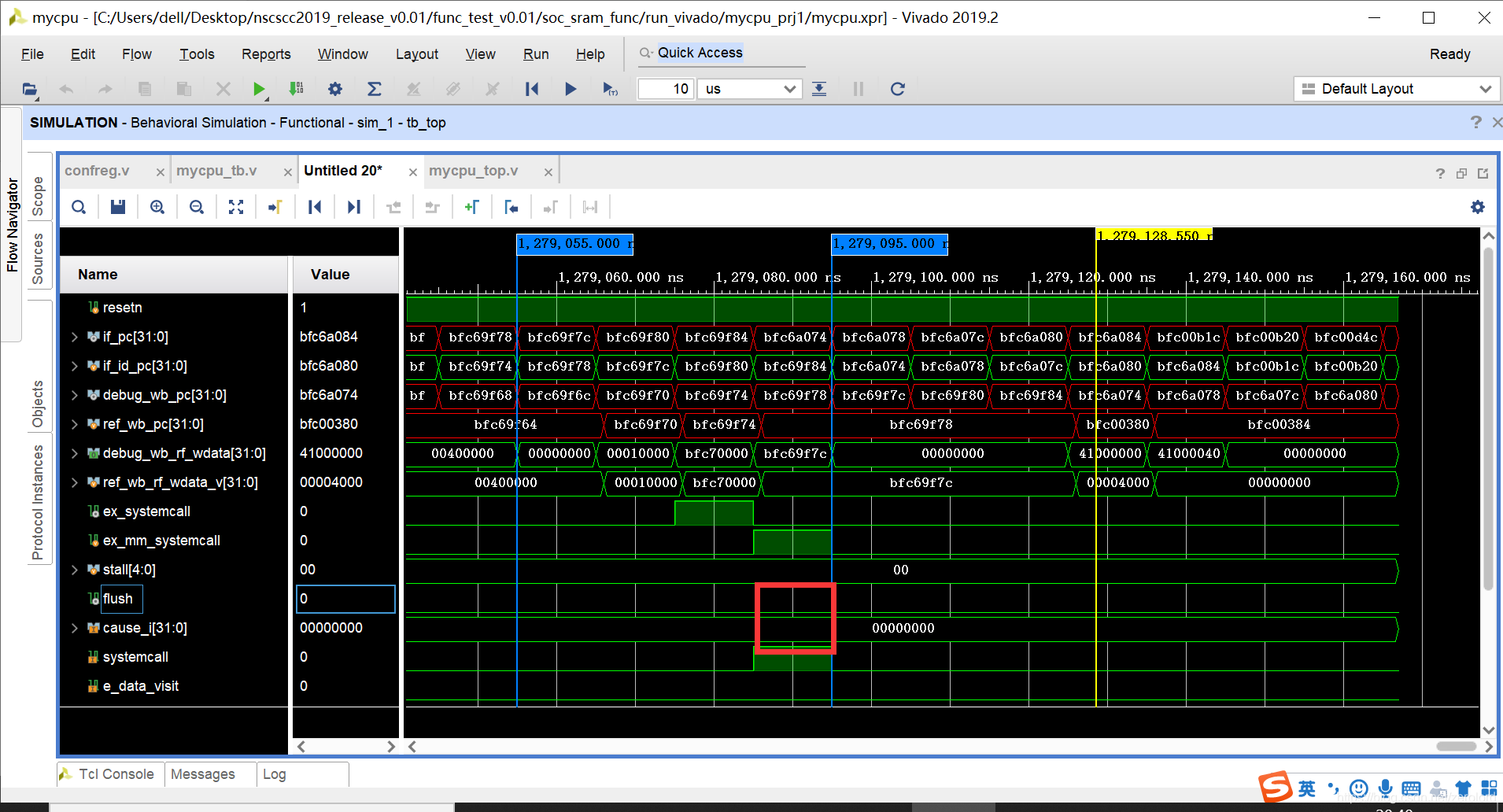Open the Flow menu
The height and width of the screenshot is (812, 1503).
[x=137, y=54]
